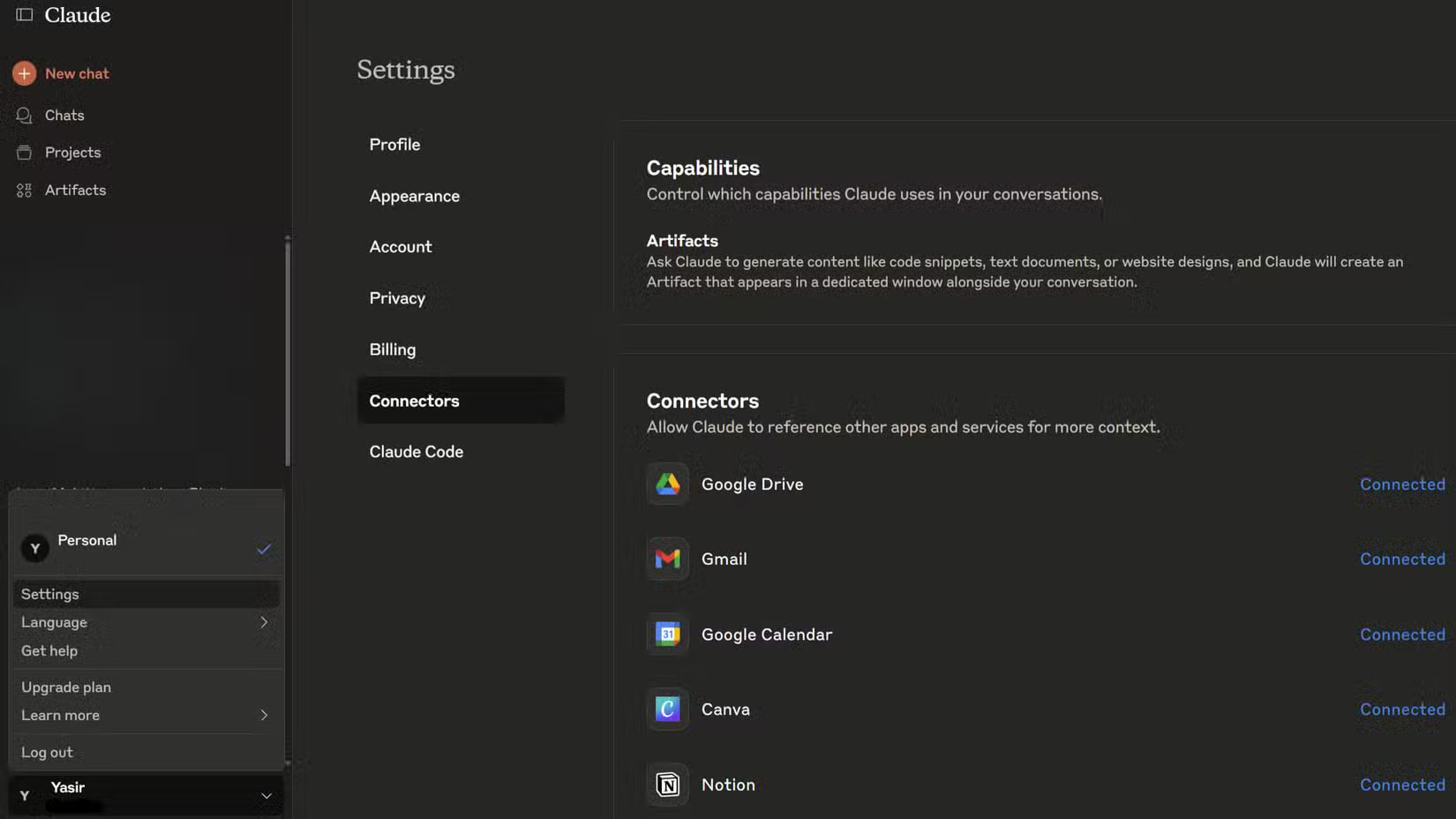Screen dimensions: 1456x819
Task: Open the Connectors settings tab
Action: [414, 400]
